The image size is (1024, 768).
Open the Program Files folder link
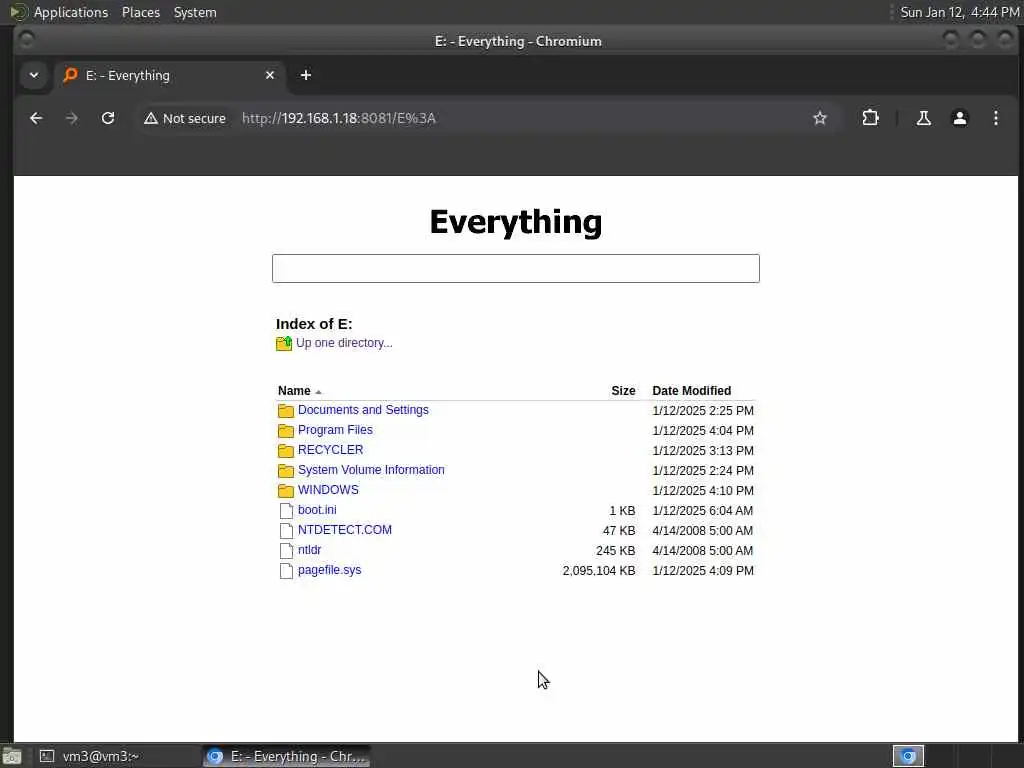335,430
